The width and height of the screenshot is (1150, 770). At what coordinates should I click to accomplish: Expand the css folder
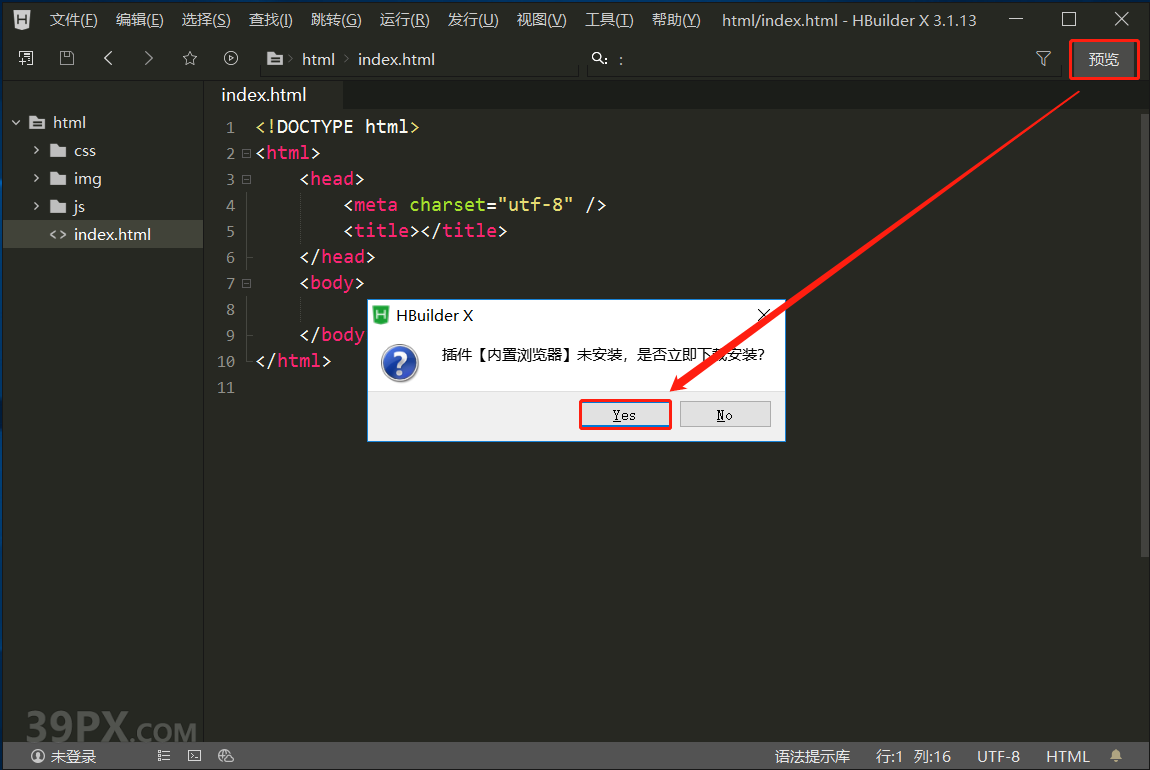coord(38,150)
